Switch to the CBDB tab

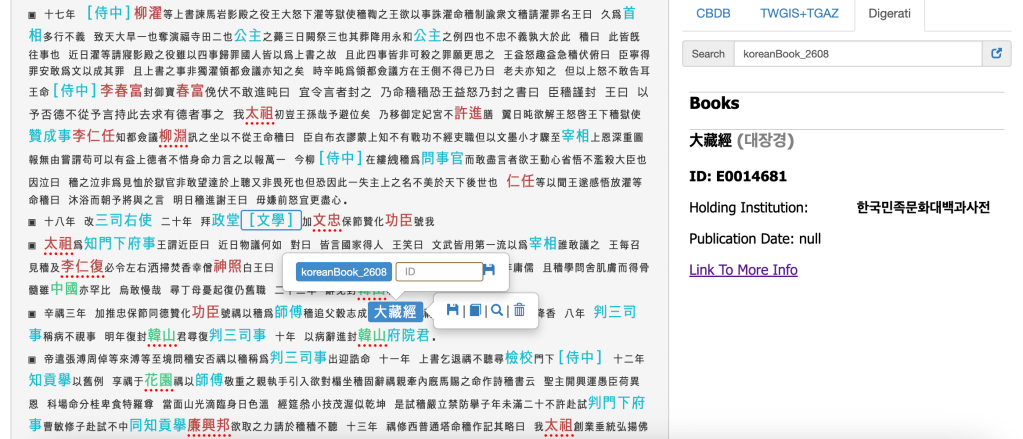pos(713,15)
